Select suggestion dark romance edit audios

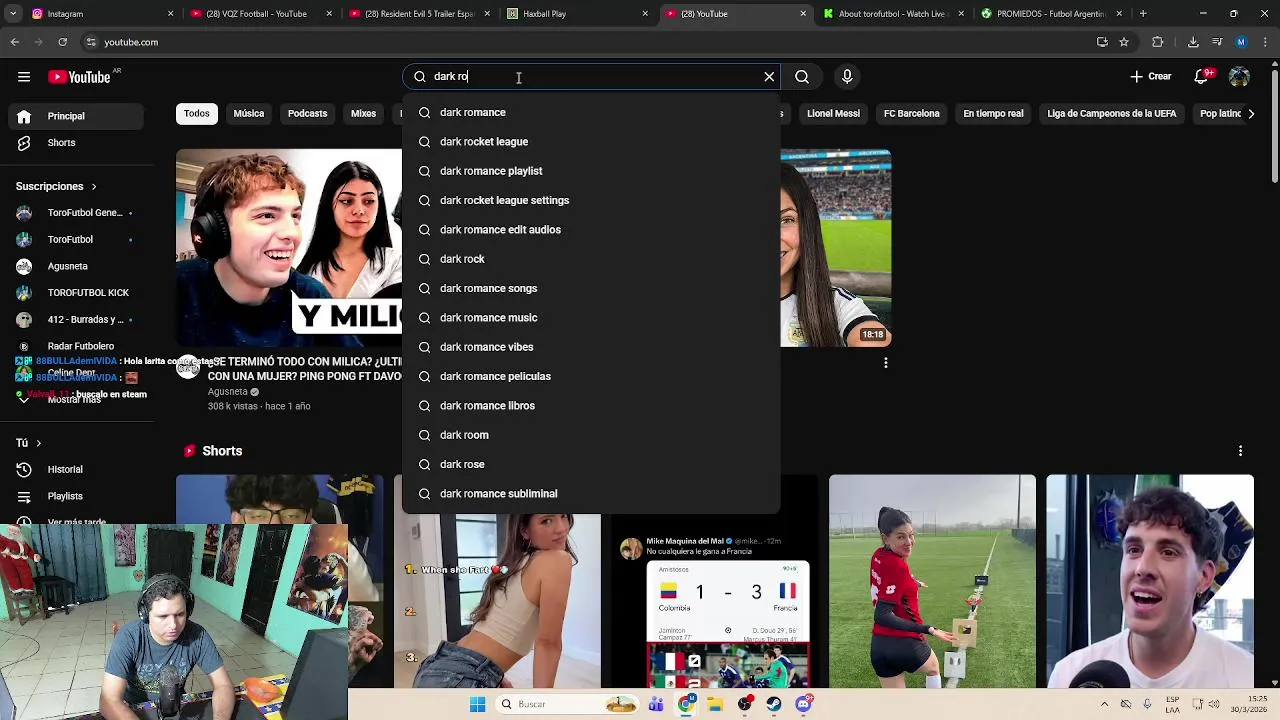tap(591, 230)
